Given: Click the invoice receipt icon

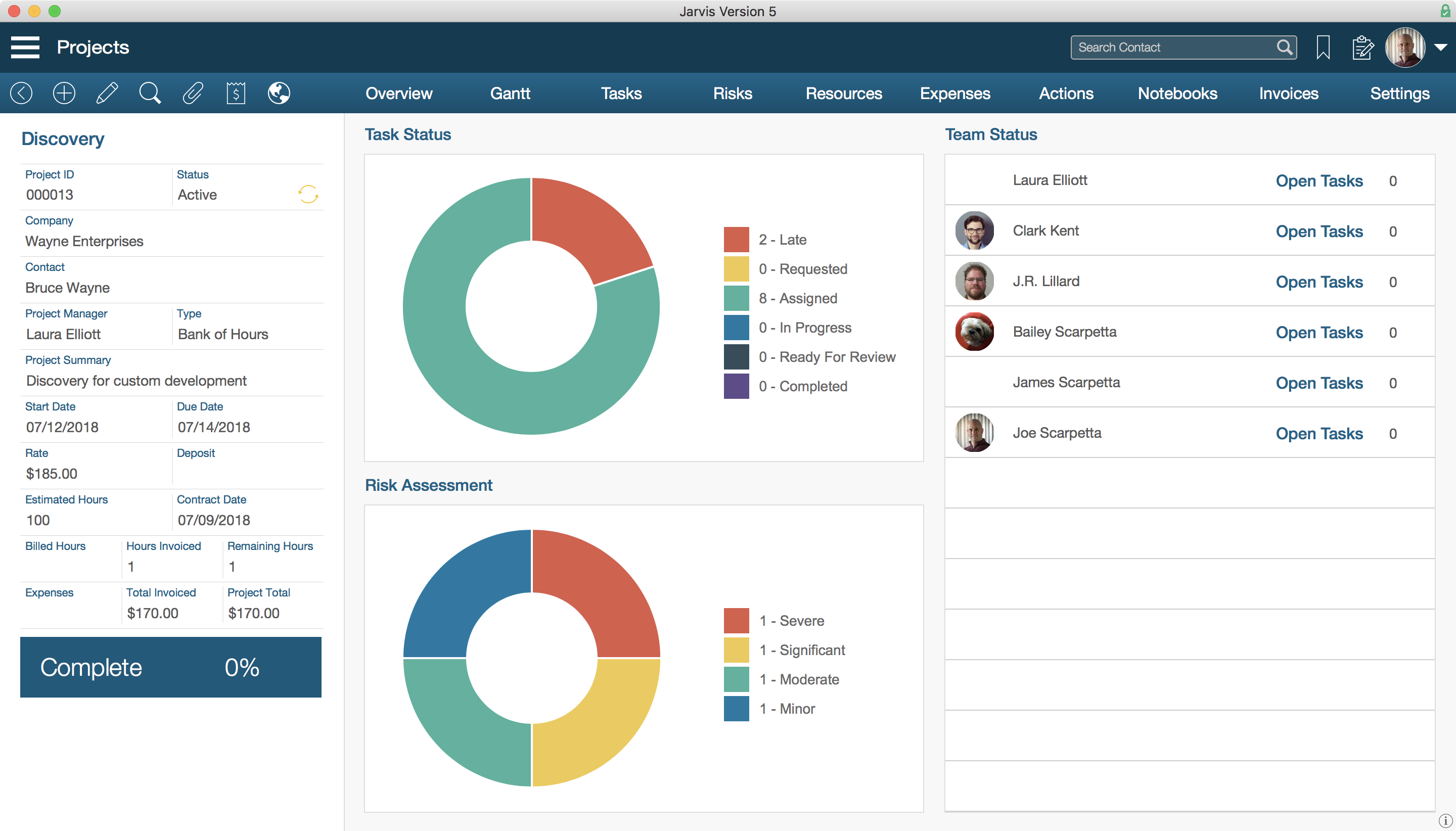Looking at the screenshot, I should click(x=236, y=93).
